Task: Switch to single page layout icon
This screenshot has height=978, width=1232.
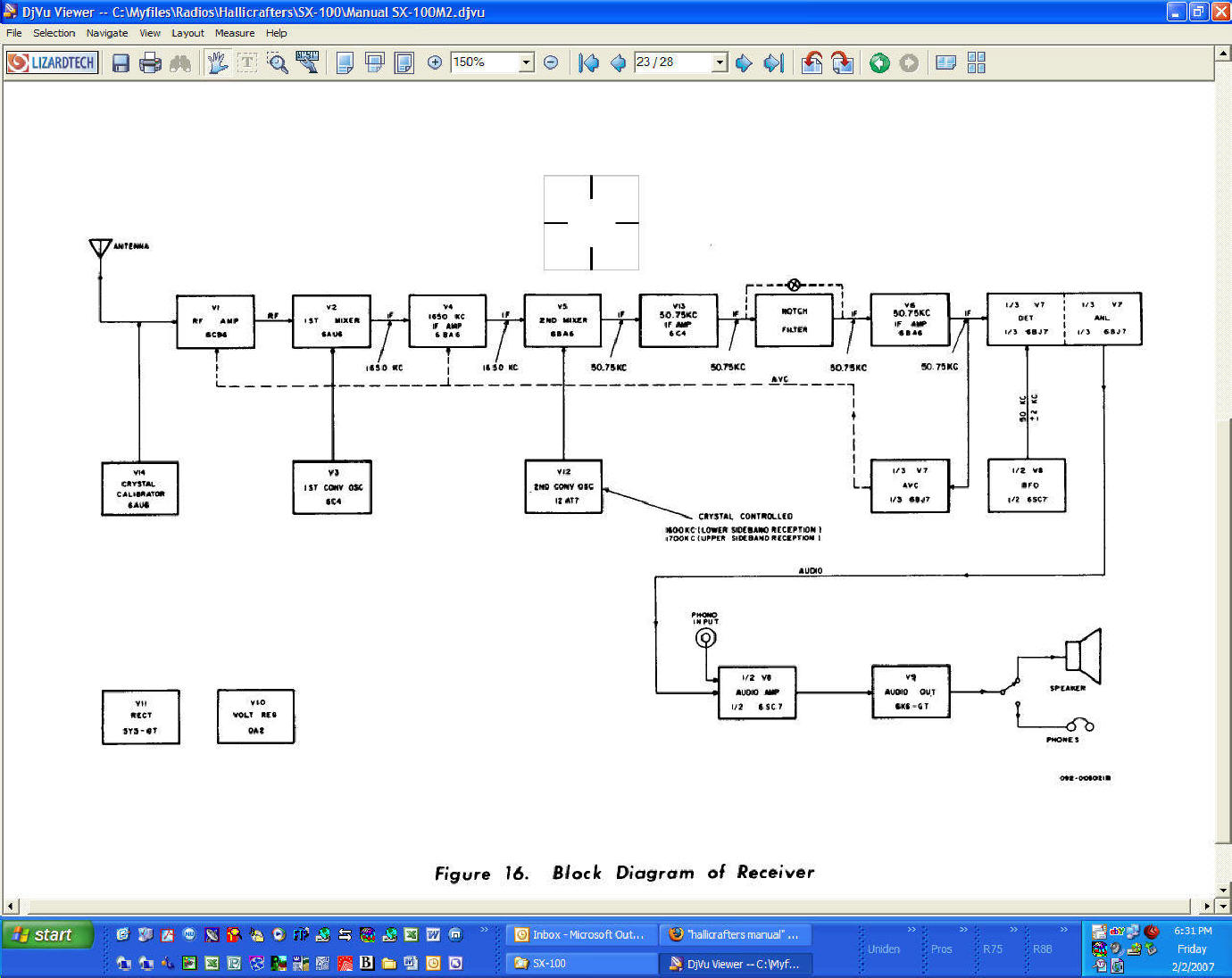Action: pos(345,62)
